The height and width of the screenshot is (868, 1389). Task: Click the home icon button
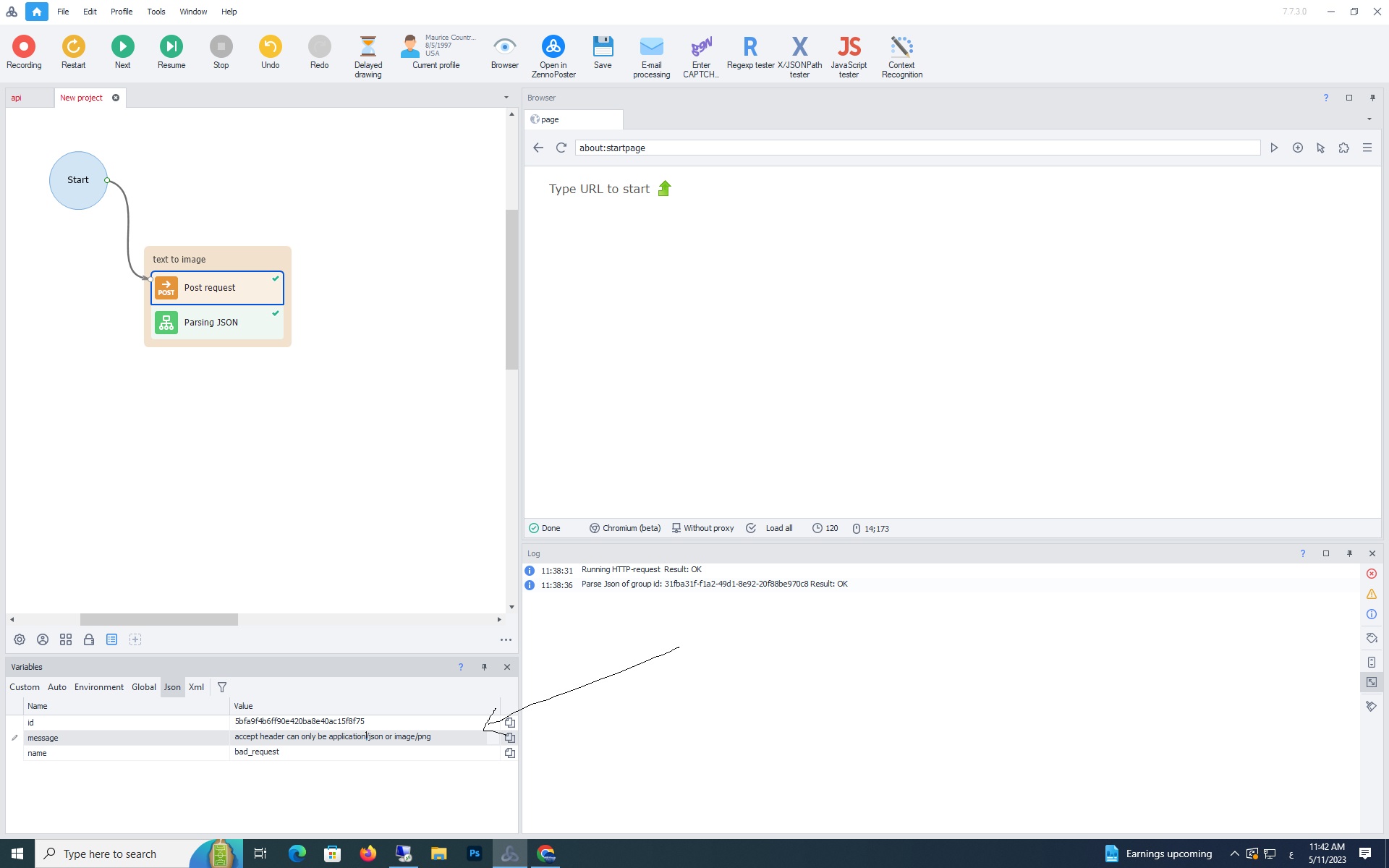37,12
